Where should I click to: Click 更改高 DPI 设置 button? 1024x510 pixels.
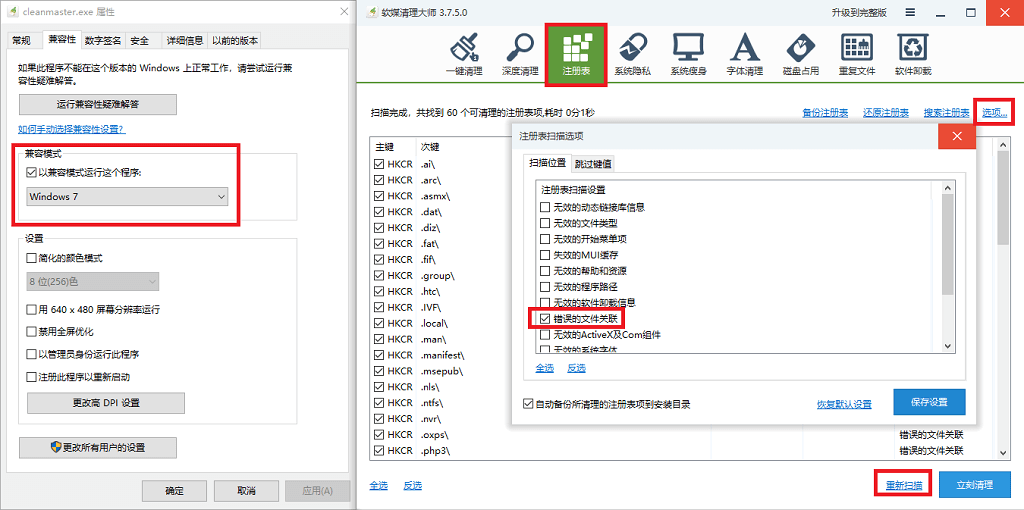pos(106,403)
